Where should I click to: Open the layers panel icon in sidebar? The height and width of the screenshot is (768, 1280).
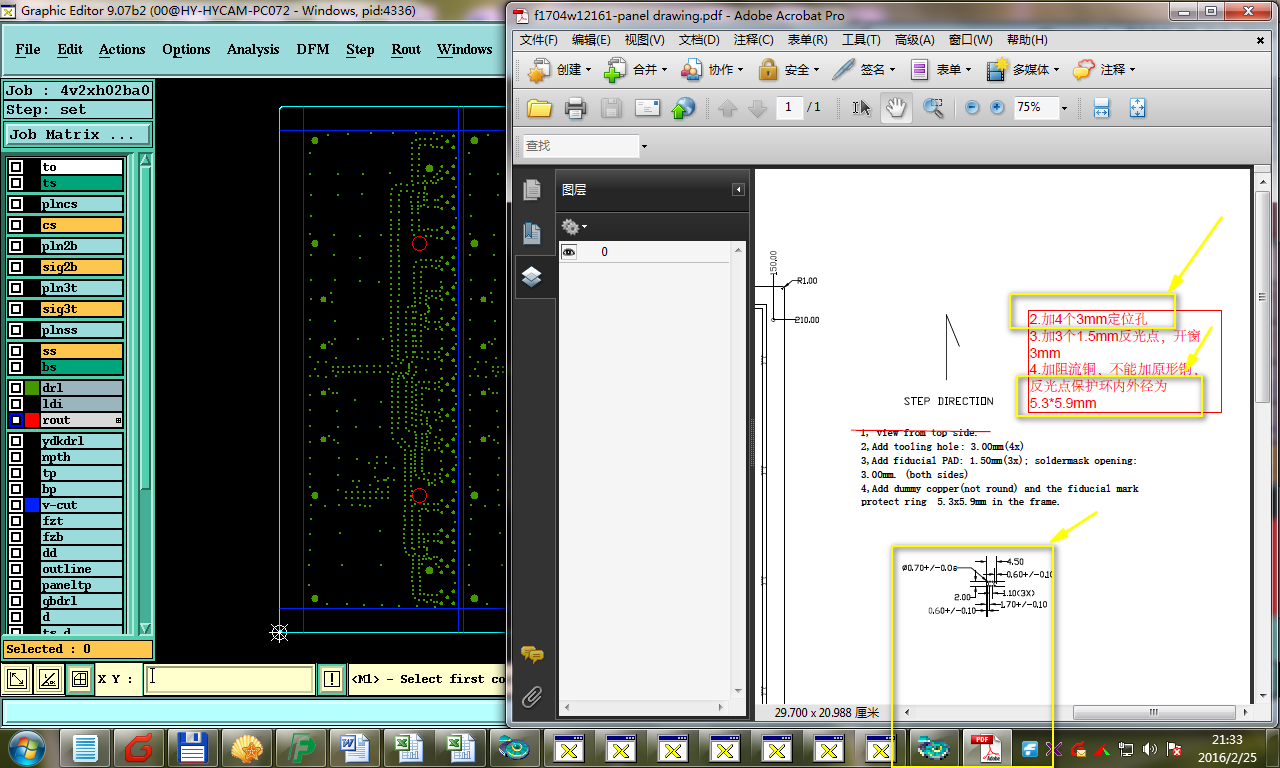tap(532, 277)
